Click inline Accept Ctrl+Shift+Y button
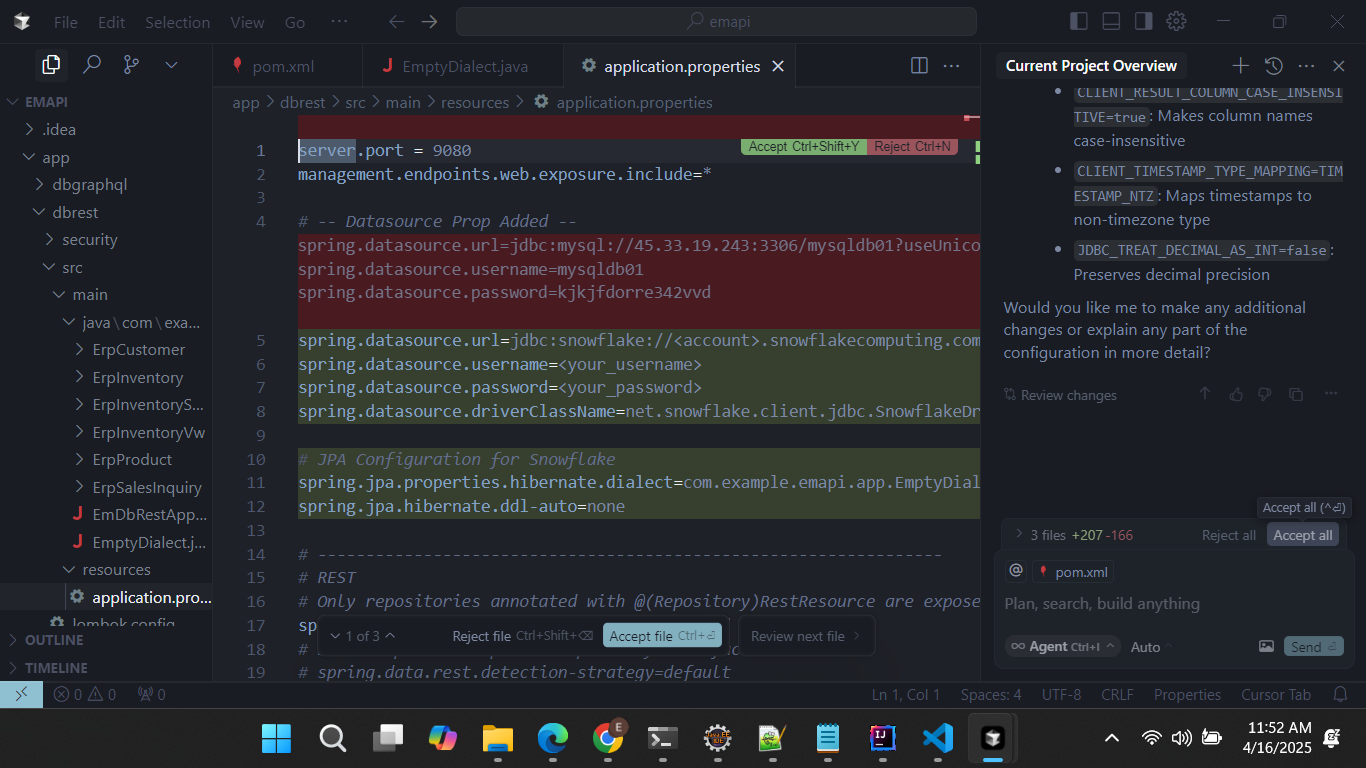Viewport: 1366px width, 768px height. click(804, 146)
